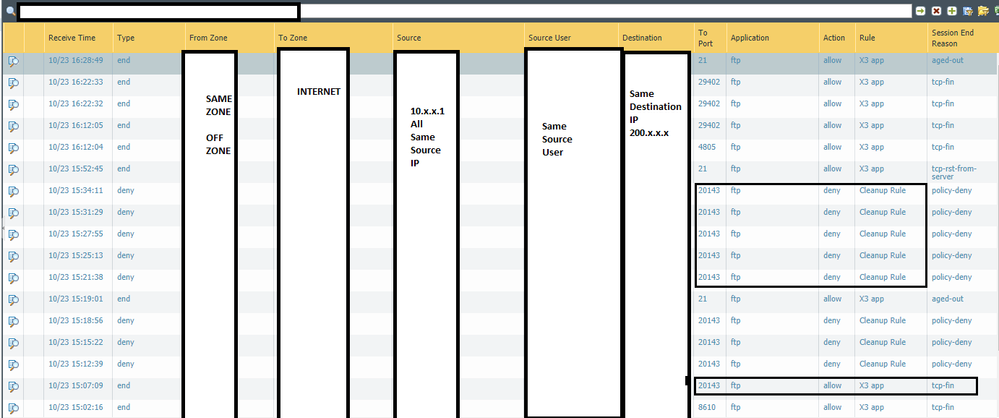Click the Type column header
The image size is (999, 418).
point(126,38)
